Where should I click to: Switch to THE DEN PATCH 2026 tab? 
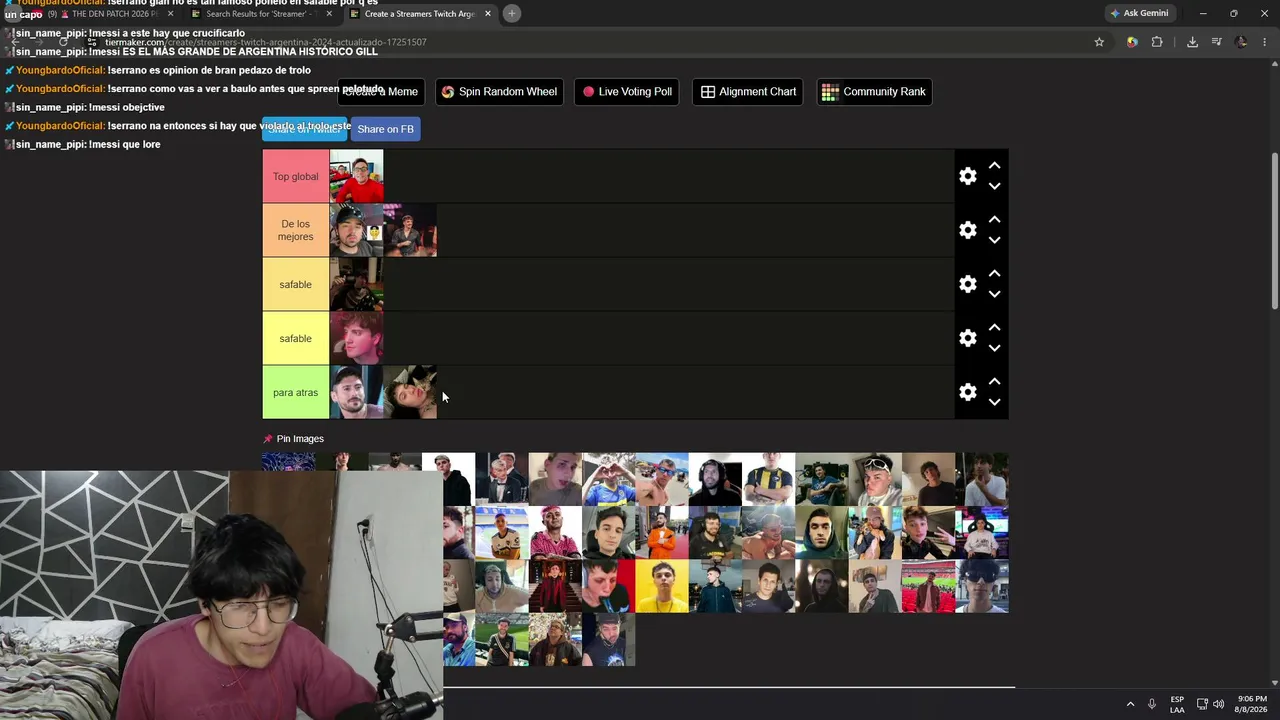click(104, 14)
